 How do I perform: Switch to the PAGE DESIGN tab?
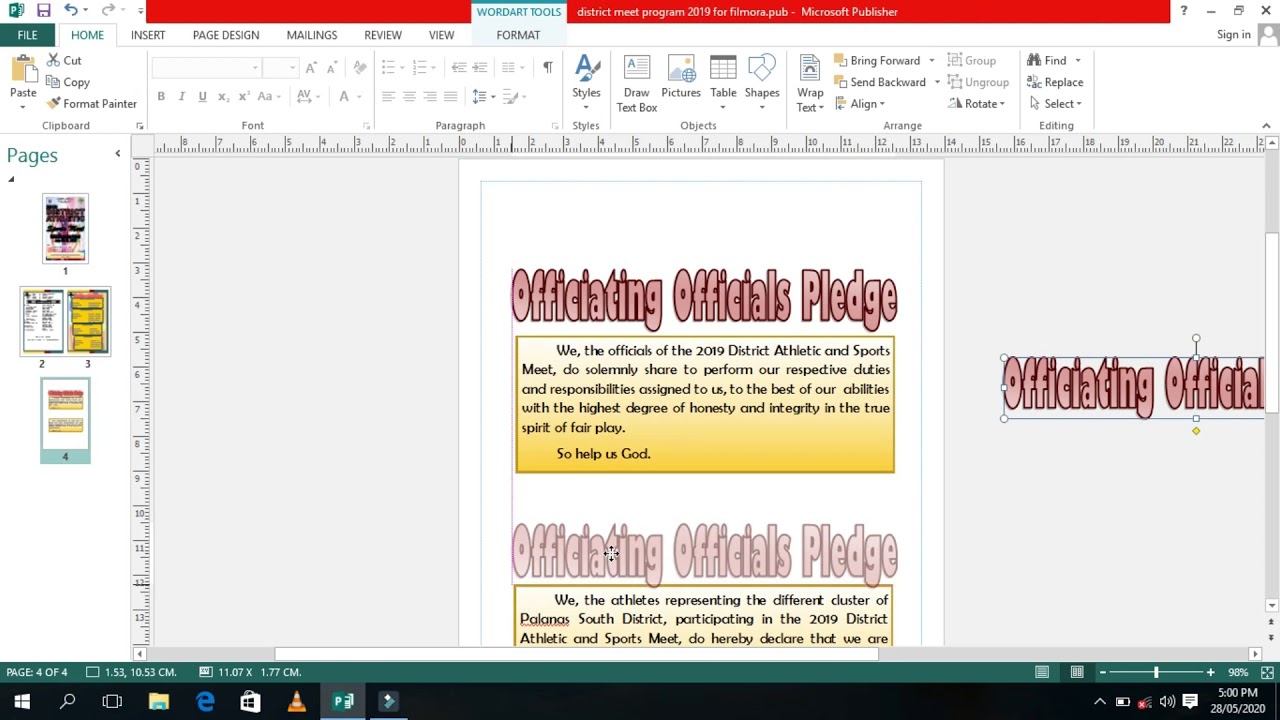(226, 35)
